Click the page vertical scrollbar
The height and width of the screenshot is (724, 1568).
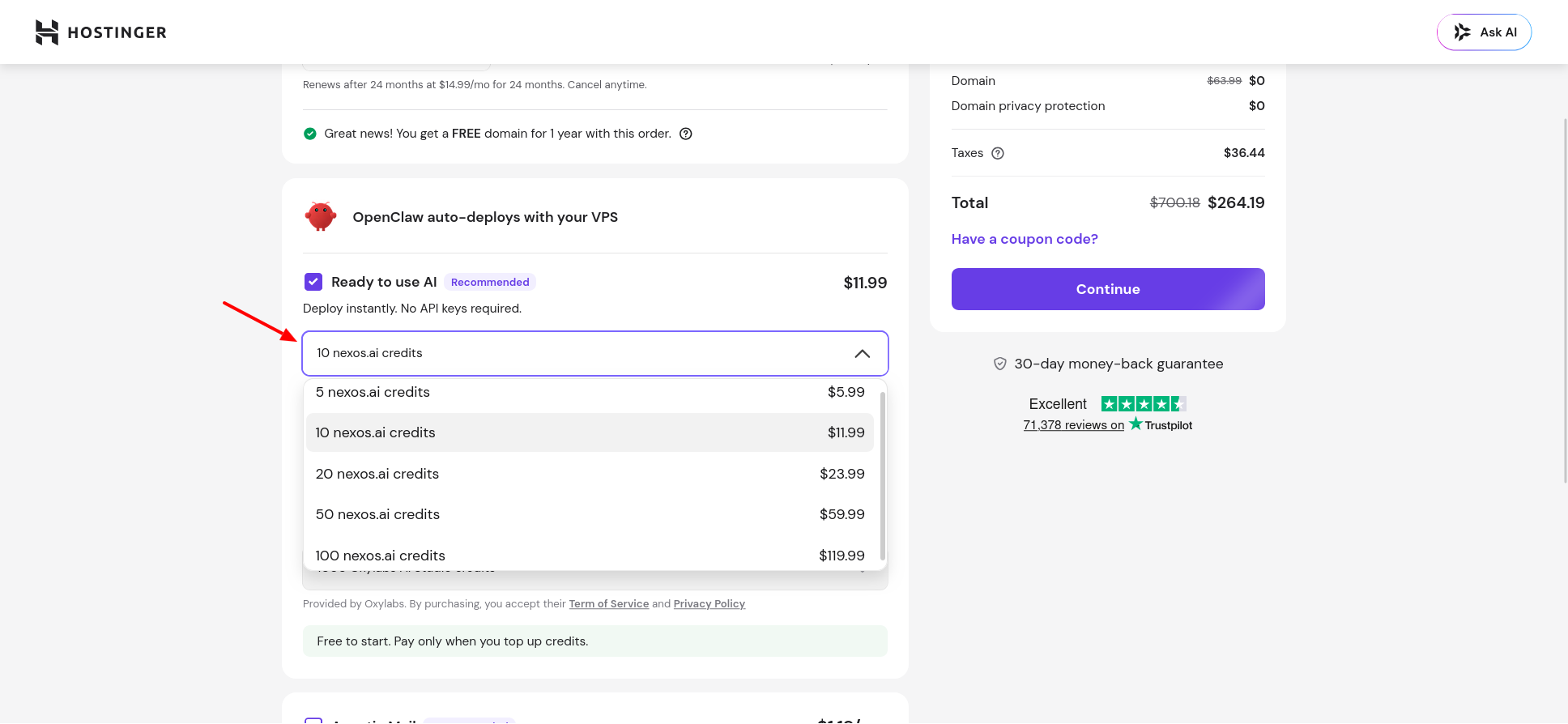[1565, 300]
